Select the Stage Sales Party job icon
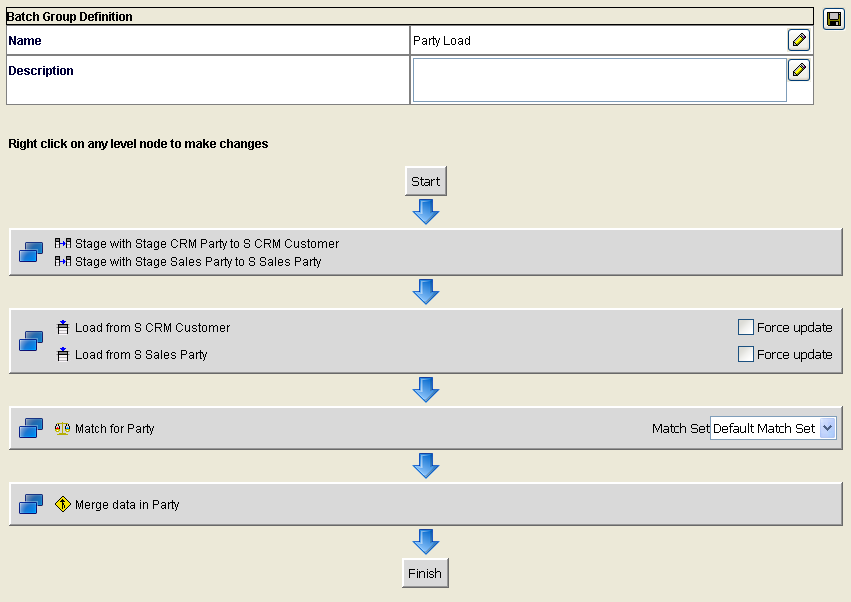This screenshot has height=602, width=851. [61, 259]
